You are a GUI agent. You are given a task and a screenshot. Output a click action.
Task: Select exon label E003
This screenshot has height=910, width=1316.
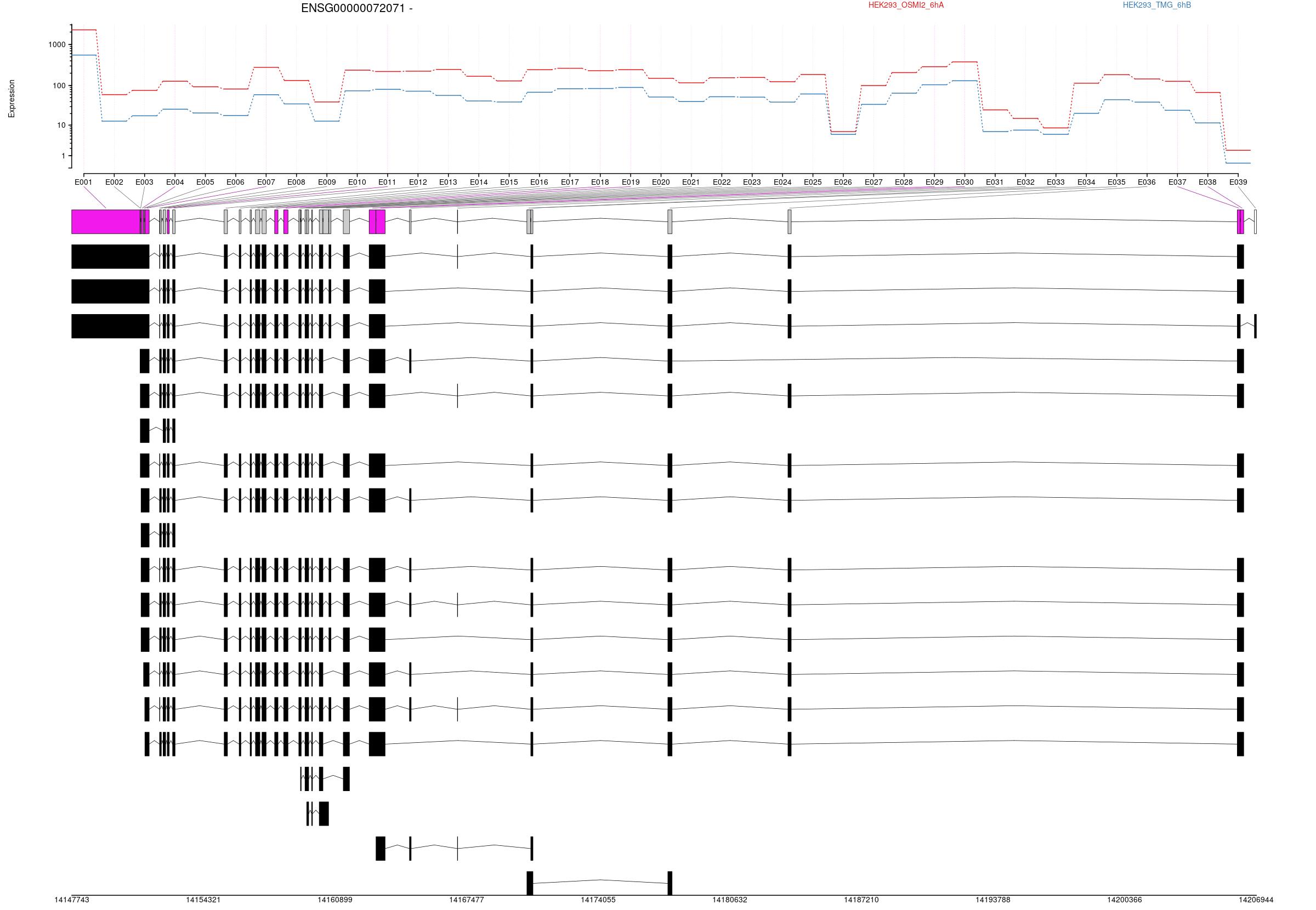144,183
